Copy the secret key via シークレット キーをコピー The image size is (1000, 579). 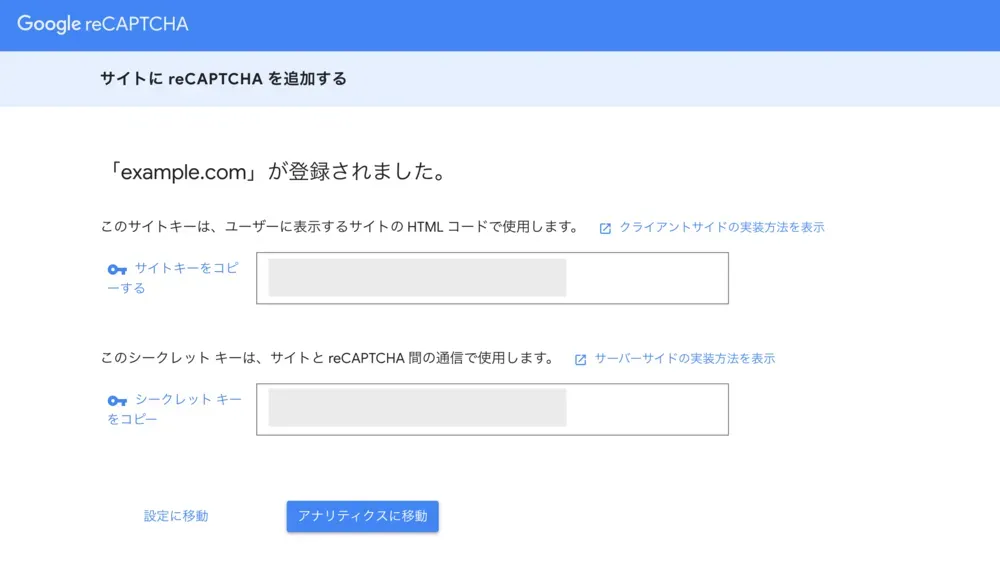(x=175, y=409)
